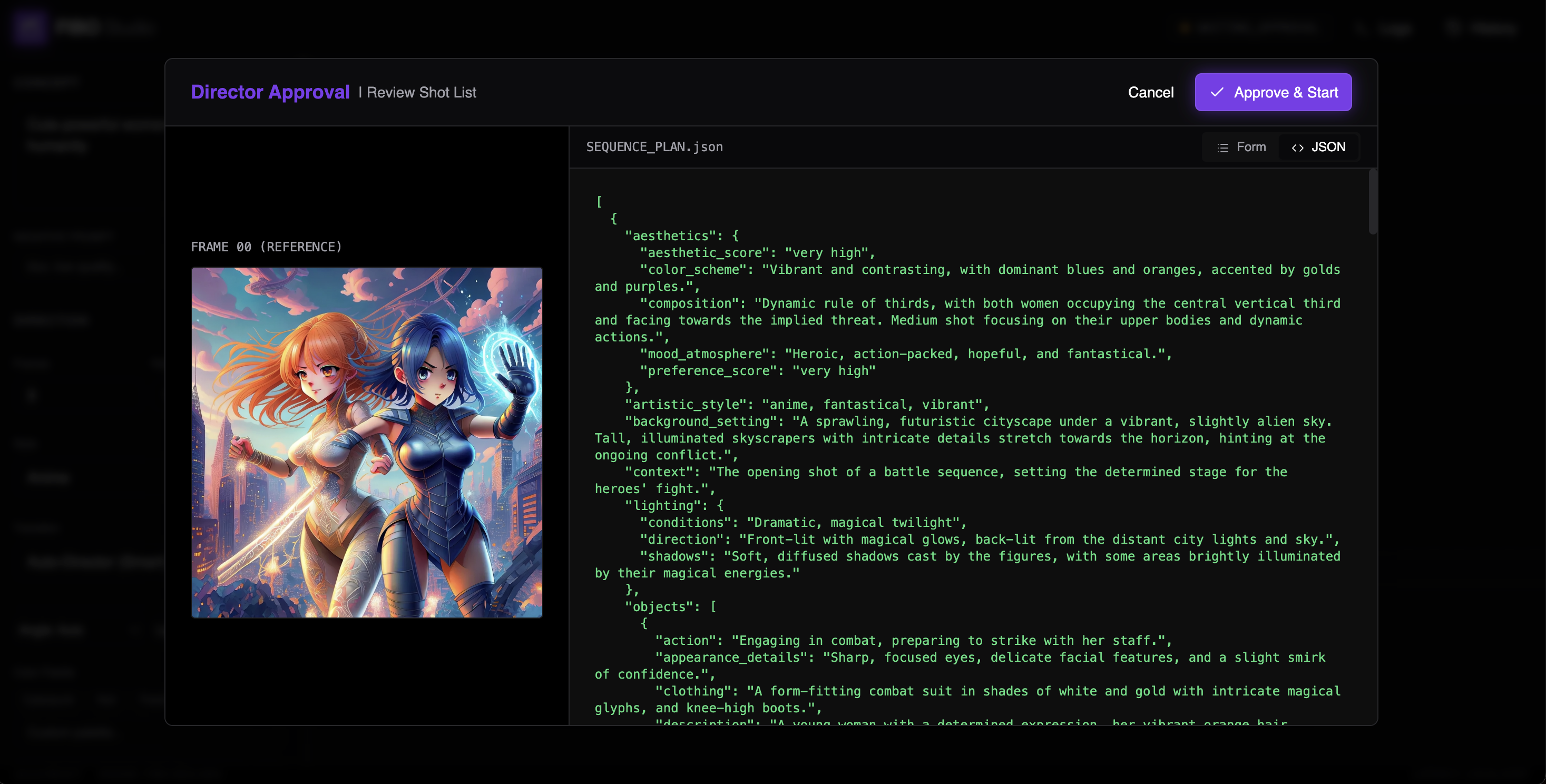The width and height of the screenshot is (1546, 784).
Task: Click the checkmark icon in Approve & Start
Action: pyautogui.click(x=1217, y=92)
